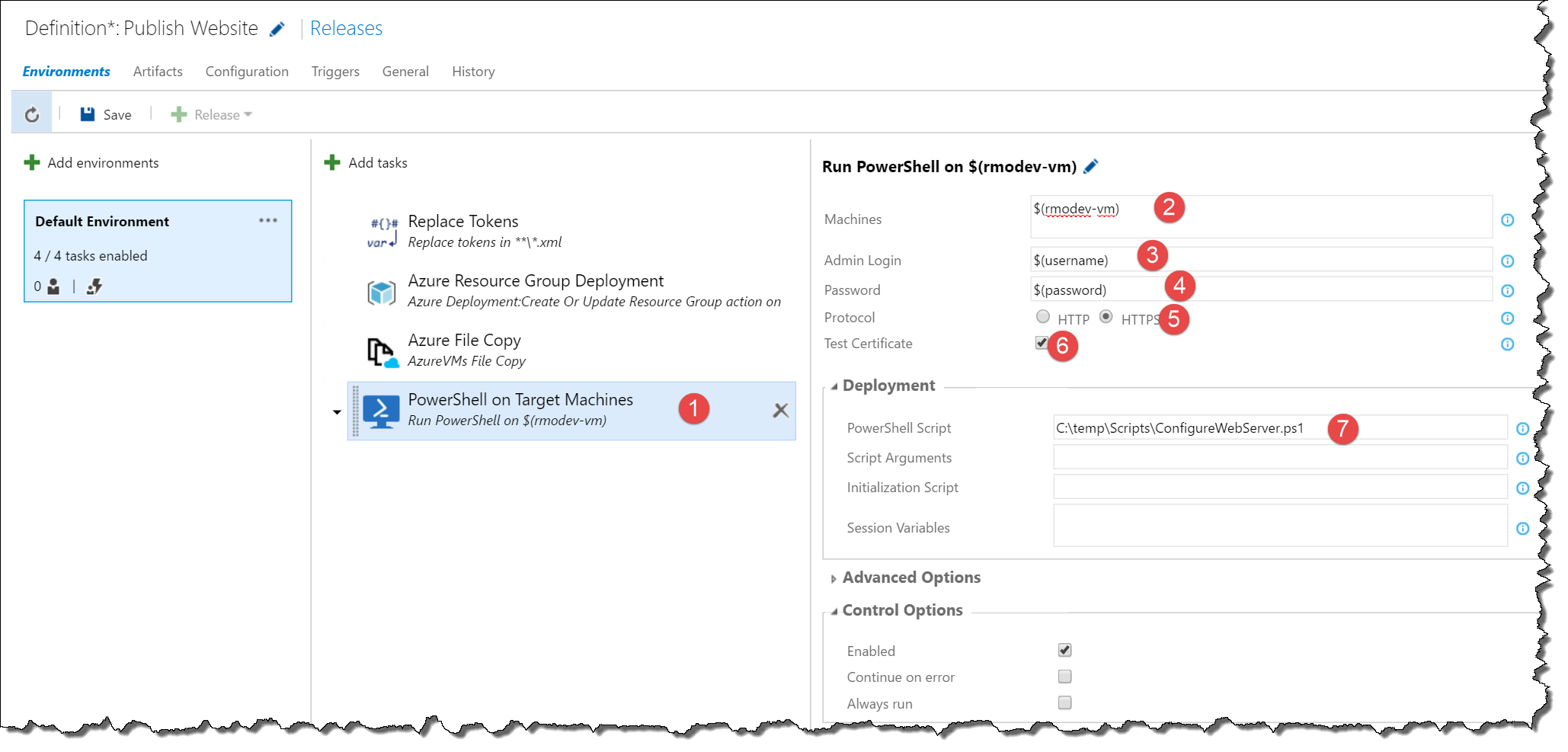Click the Azure Resource Group Deployment icon

(x=382, y=292)
